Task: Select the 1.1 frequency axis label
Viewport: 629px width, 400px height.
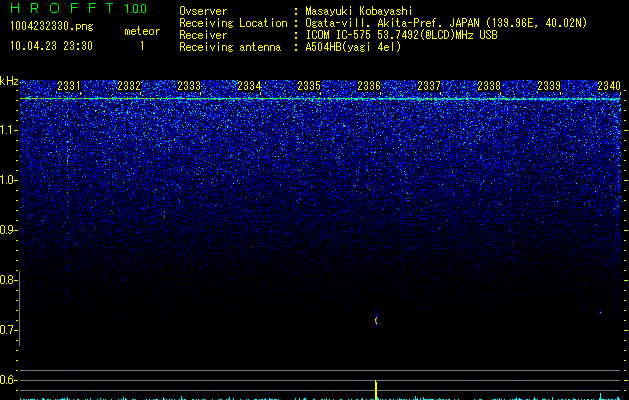Action: point(8,130)
